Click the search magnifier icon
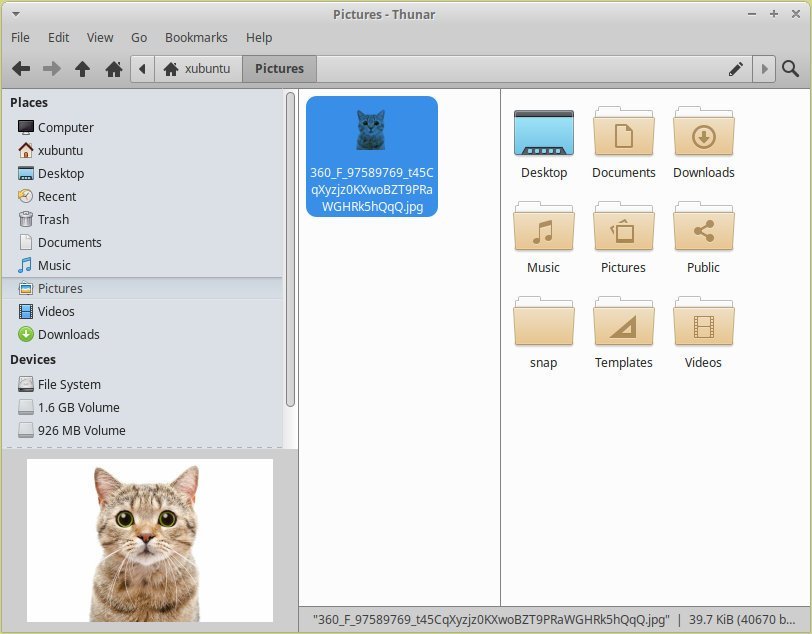The image size is (812, 634). click(790, 69)
